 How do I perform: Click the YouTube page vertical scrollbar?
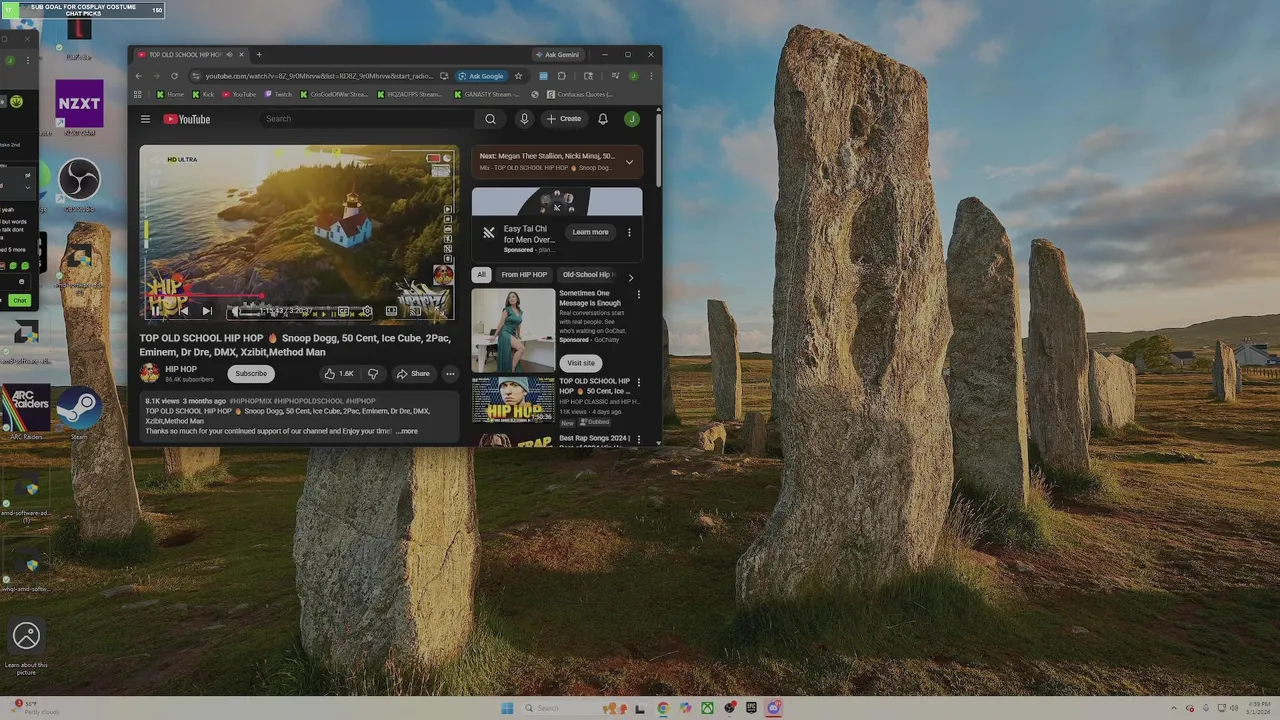point(658,150)
